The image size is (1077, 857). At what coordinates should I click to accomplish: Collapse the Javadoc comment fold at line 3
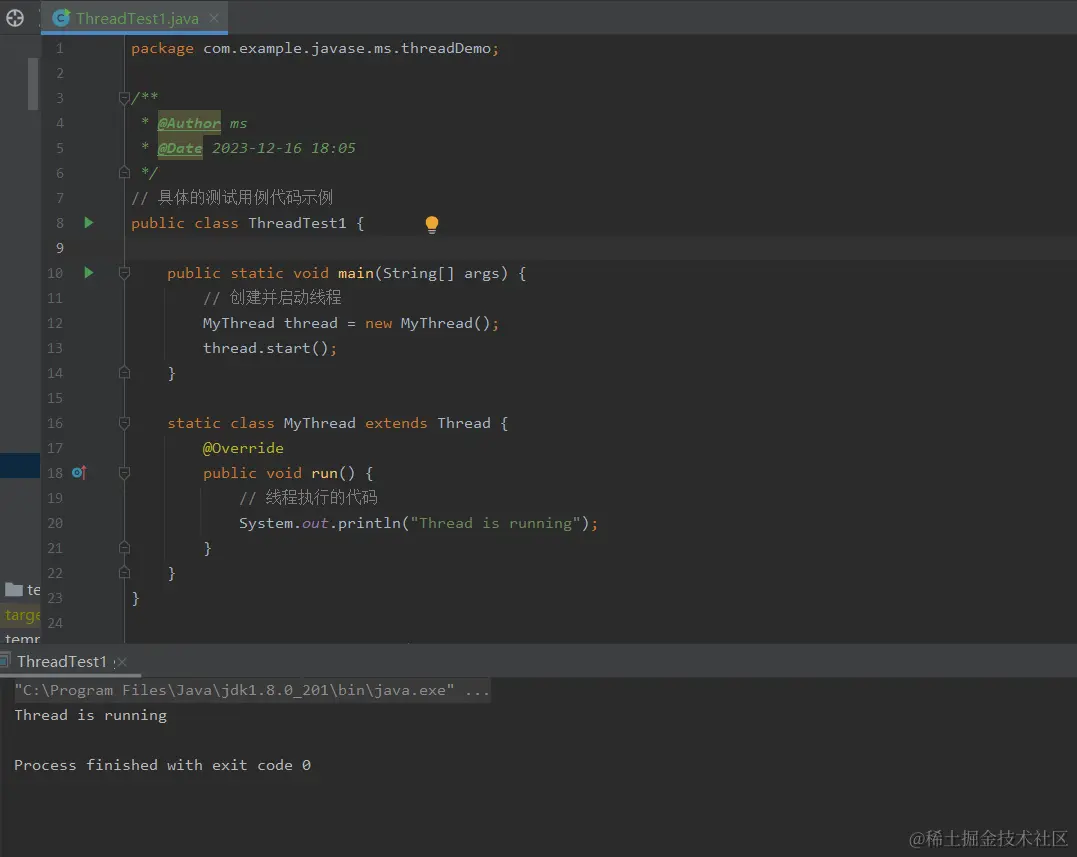click(x=124, y=98)
